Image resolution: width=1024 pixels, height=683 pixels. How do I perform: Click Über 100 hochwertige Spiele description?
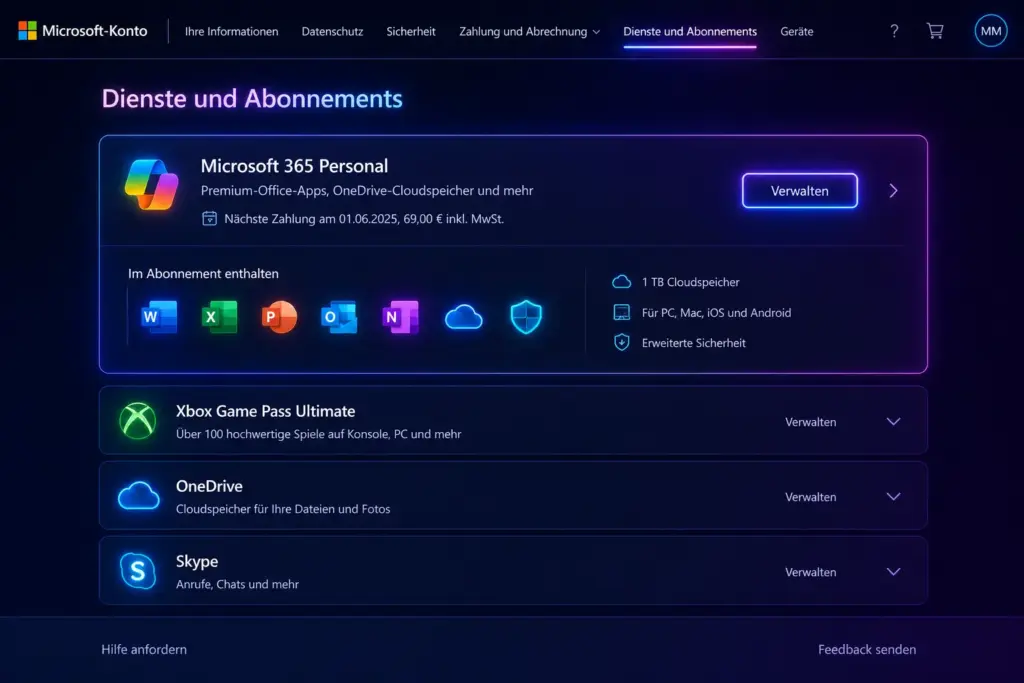click(319, 434)
